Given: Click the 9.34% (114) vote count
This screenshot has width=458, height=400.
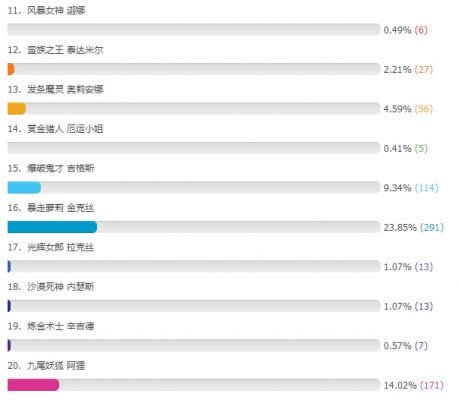Looking at the screenshot, I should click(411, 188).
